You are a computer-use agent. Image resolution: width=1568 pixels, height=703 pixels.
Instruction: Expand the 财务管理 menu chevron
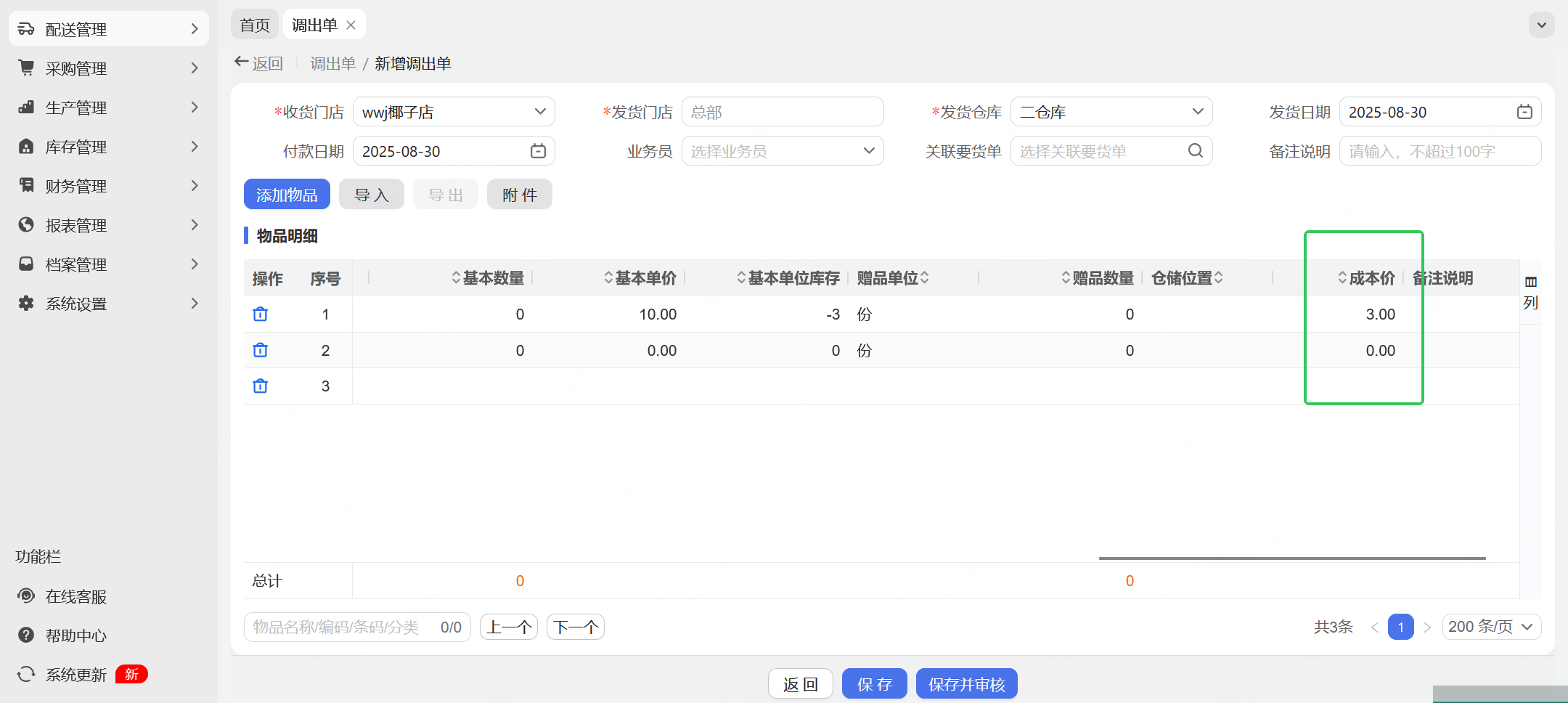(x=194, y=186)
